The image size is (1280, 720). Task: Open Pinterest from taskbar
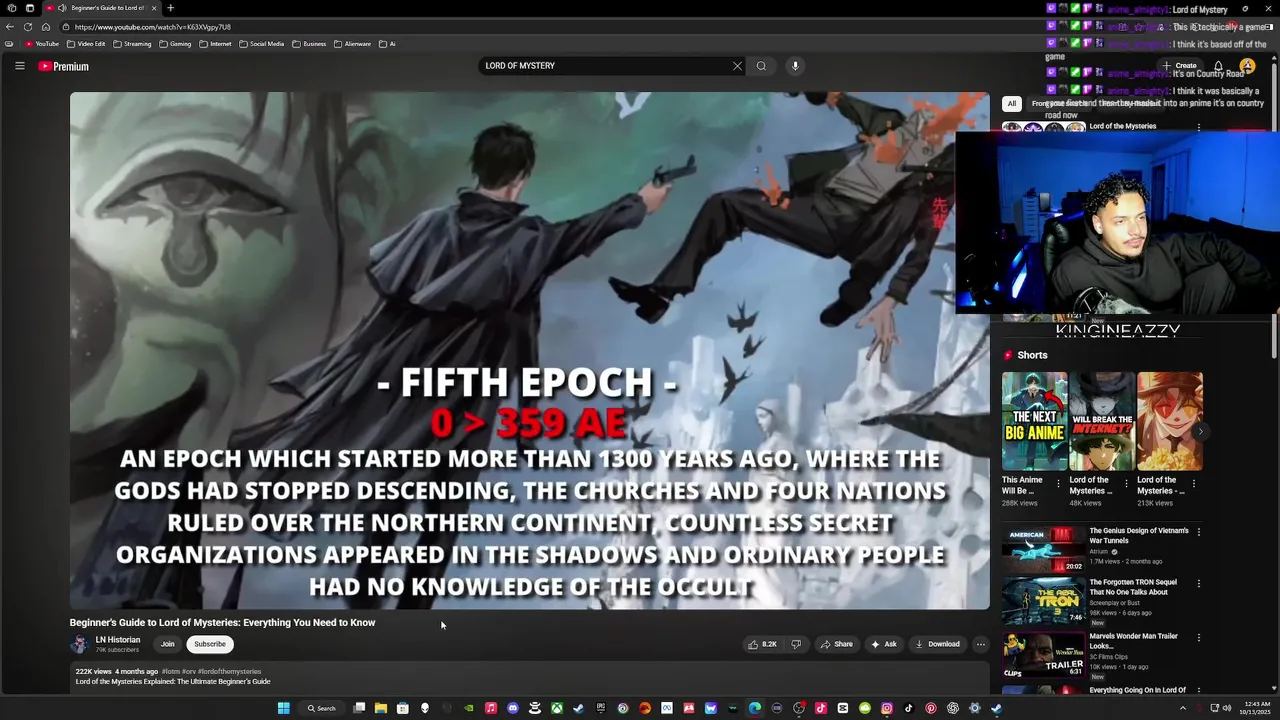pos(931,708)
